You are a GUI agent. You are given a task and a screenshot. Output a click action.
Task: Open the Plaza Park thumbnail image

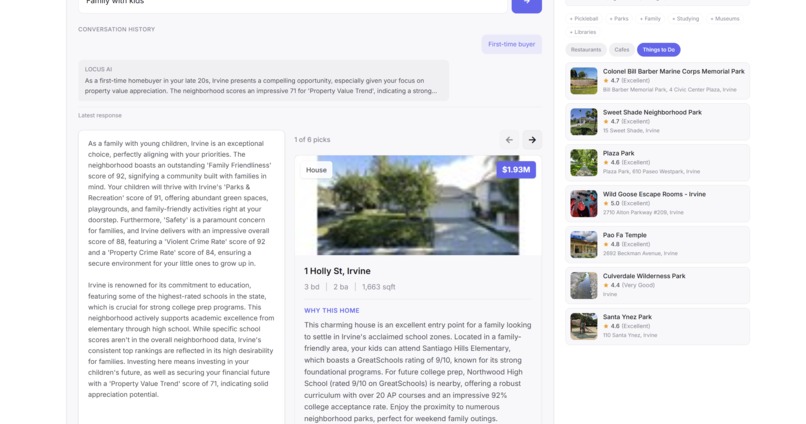pyautogui.click(x=584, y=162)
